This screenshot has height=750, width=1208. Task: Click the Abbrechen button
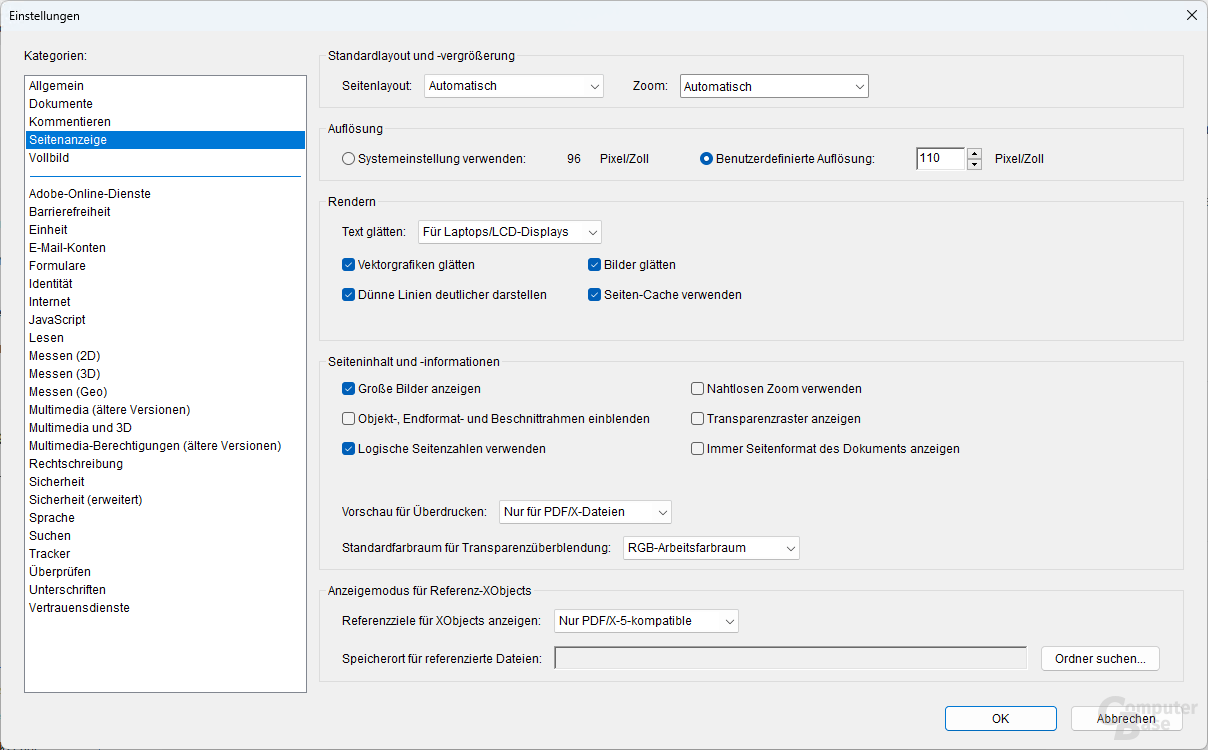pos(1126,718)
